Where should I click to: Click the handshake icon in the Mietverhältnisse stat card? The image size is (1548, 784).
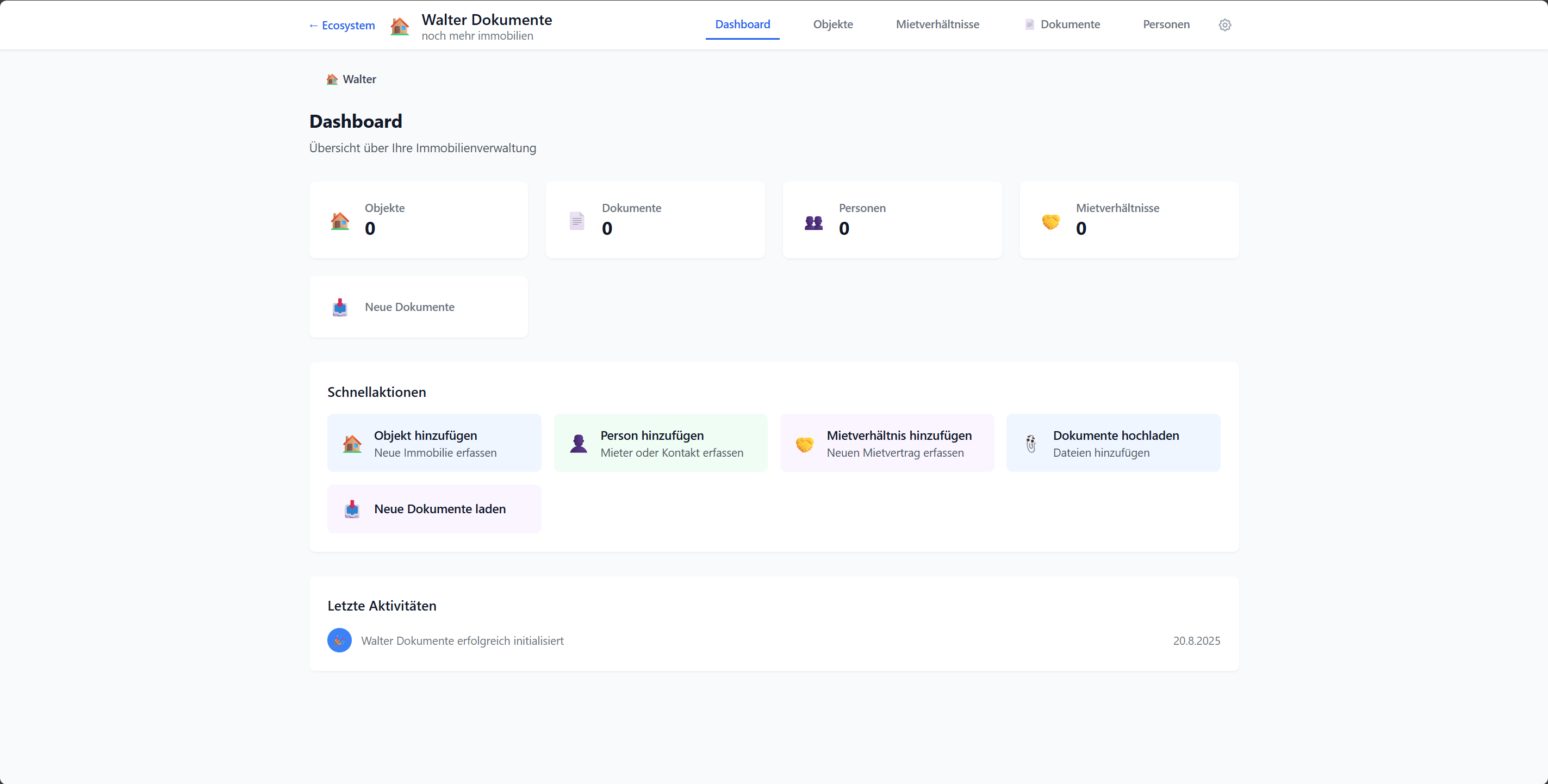[x=1051, y=222]
